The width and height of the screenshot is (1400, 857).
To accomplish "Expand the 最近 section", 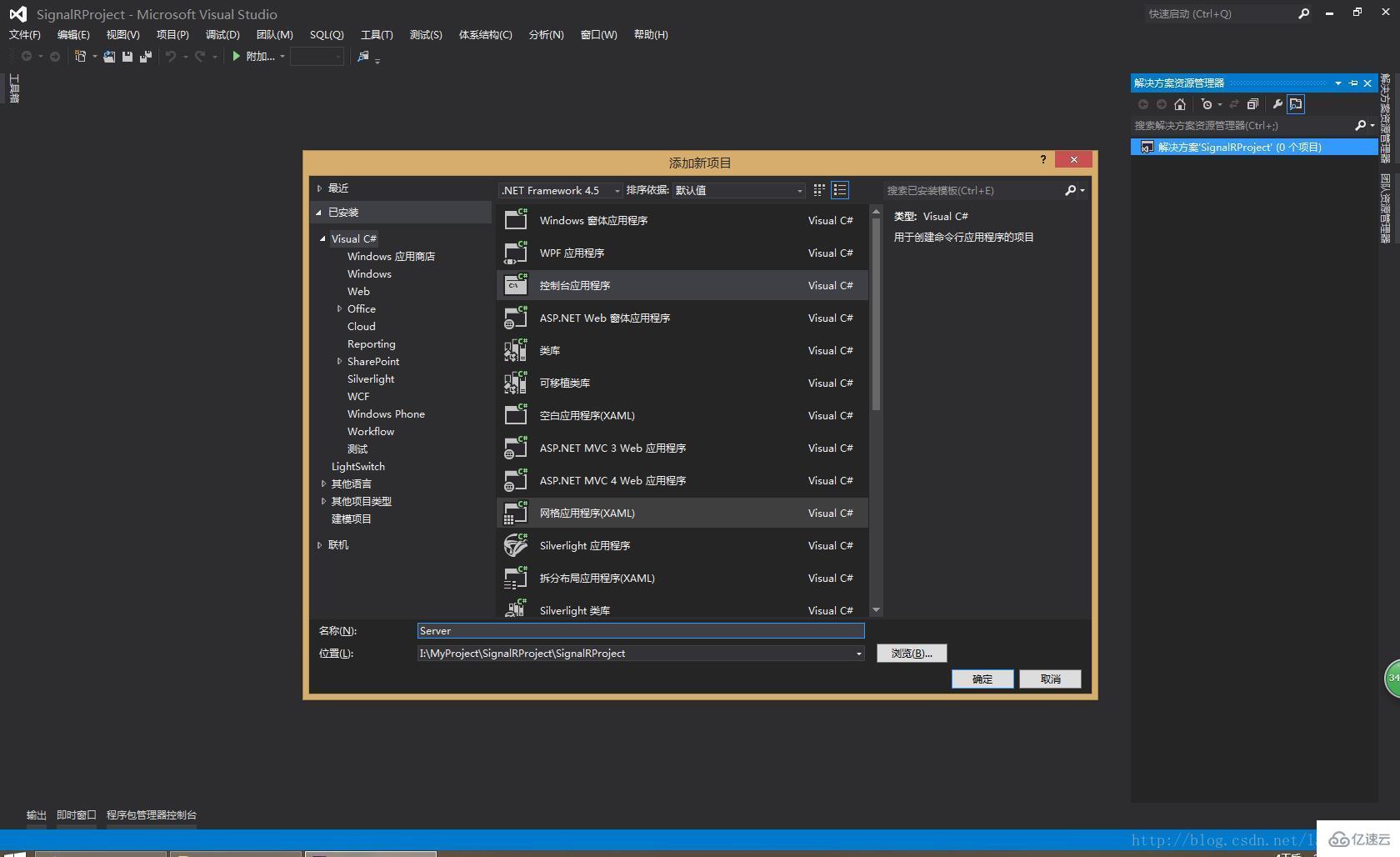I will click(x=319, y=188).
